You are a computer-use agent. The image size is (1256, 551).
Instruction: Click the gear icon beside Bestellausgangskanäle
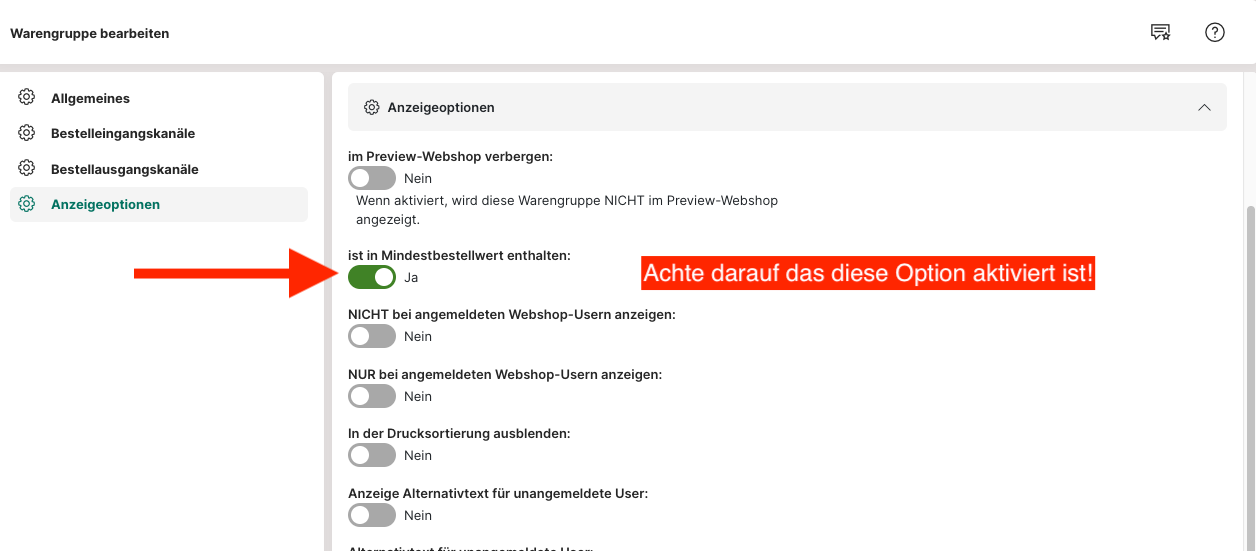[x=27, y=169]
